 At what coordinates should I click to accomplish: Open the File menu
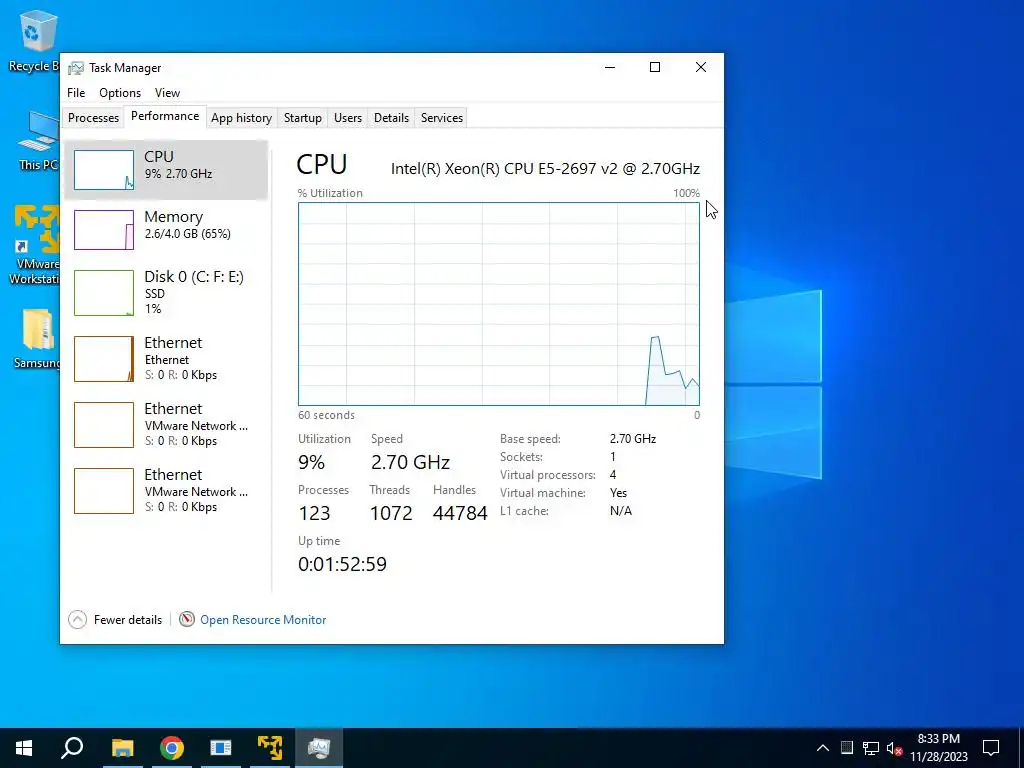[76, 93]
